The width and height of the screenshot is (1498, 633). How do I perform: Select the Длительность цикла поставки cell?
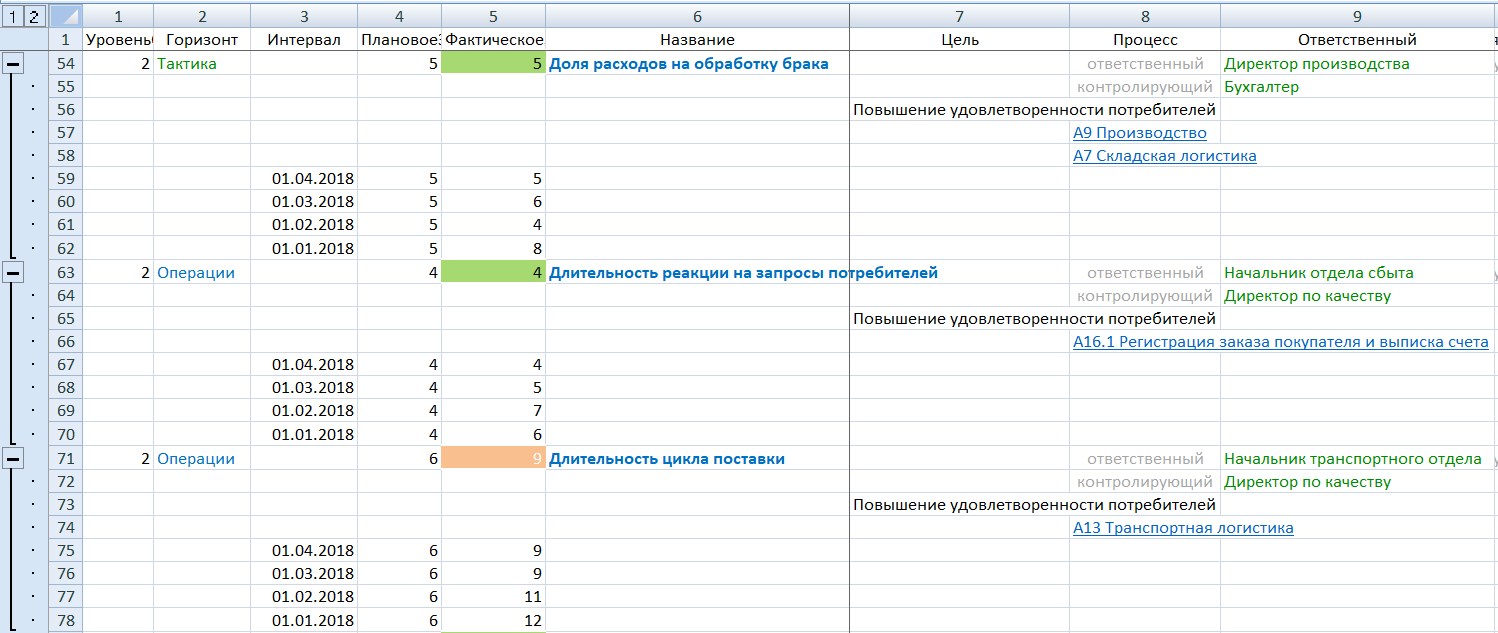click(667, 459)
